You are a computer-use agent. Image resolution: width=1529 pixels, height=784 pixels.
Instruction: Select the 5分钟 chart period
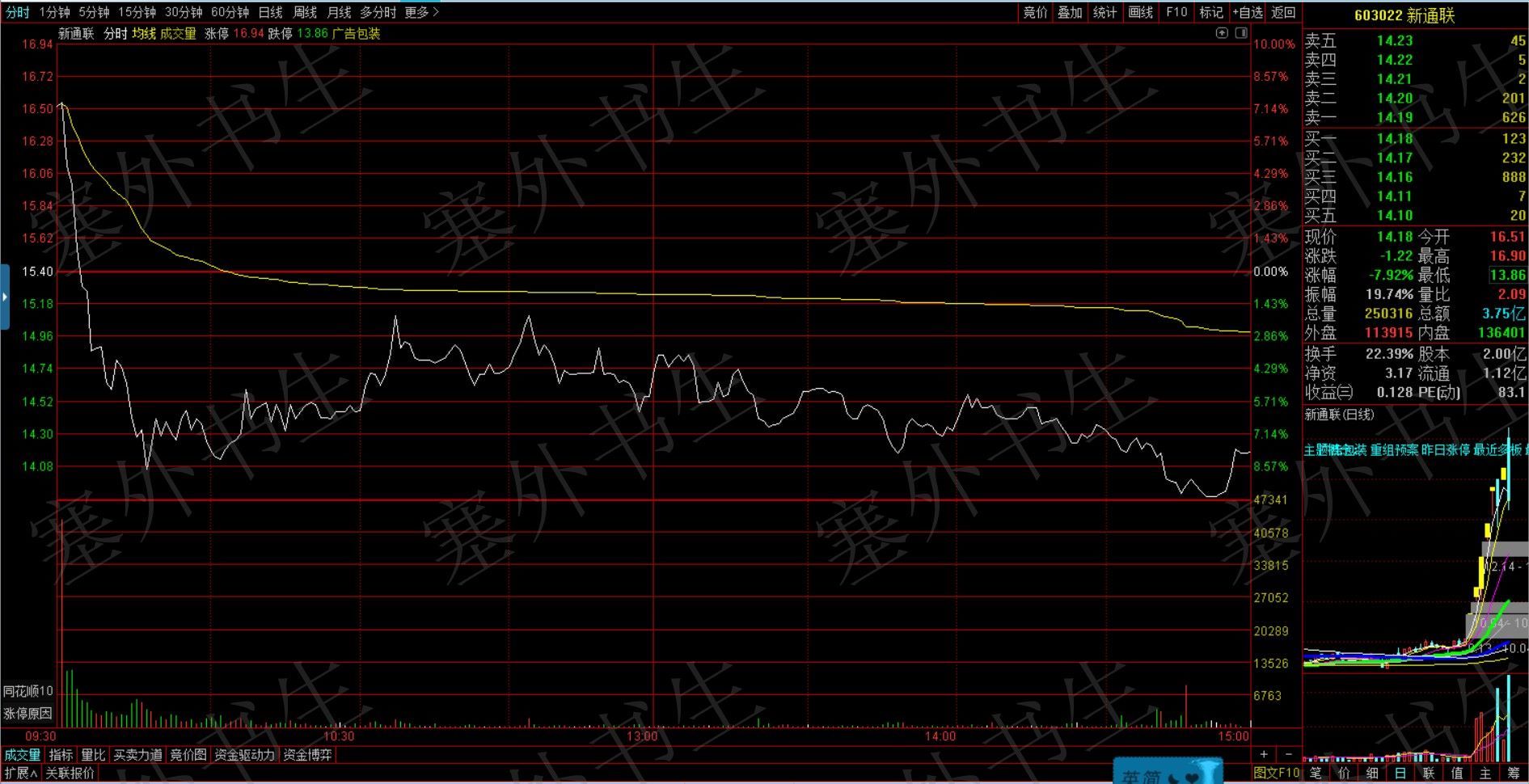point(94,12)
